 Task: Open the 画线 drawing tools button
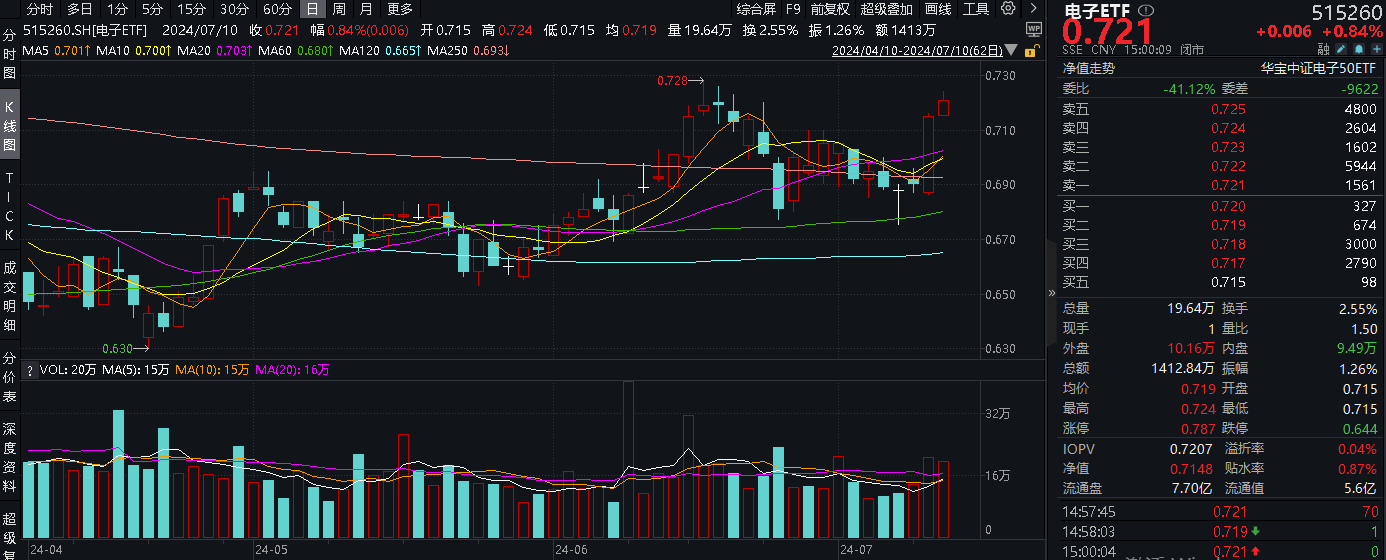click(x=938, y=9)
